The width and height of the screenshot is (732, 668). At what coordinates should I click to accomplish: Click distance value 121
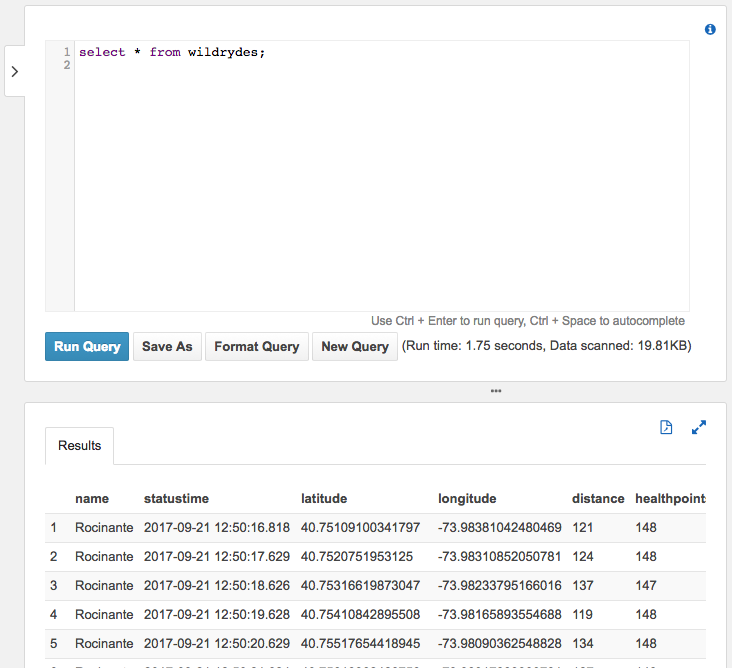pyautogui.click(x=583, y=527)
